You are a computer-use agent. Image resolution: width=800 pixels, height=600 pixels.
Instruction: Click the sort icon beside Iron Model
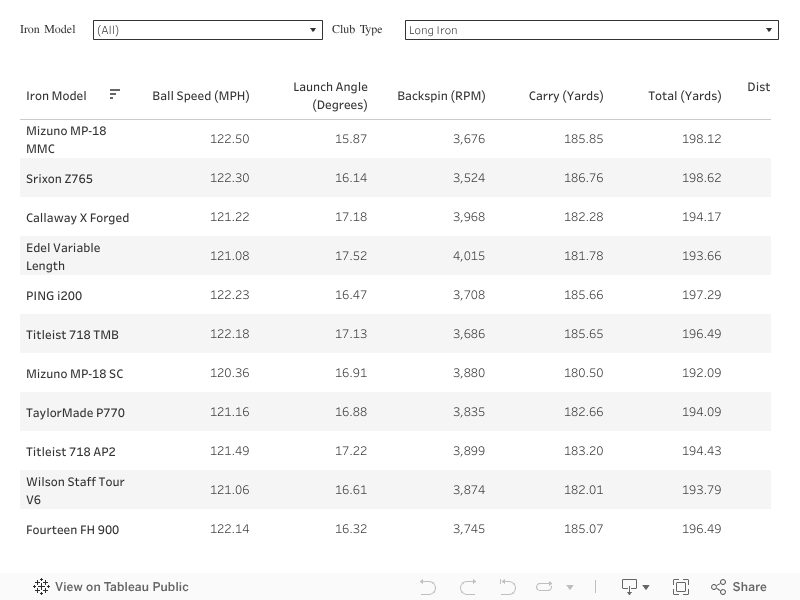tap(115, 94)
